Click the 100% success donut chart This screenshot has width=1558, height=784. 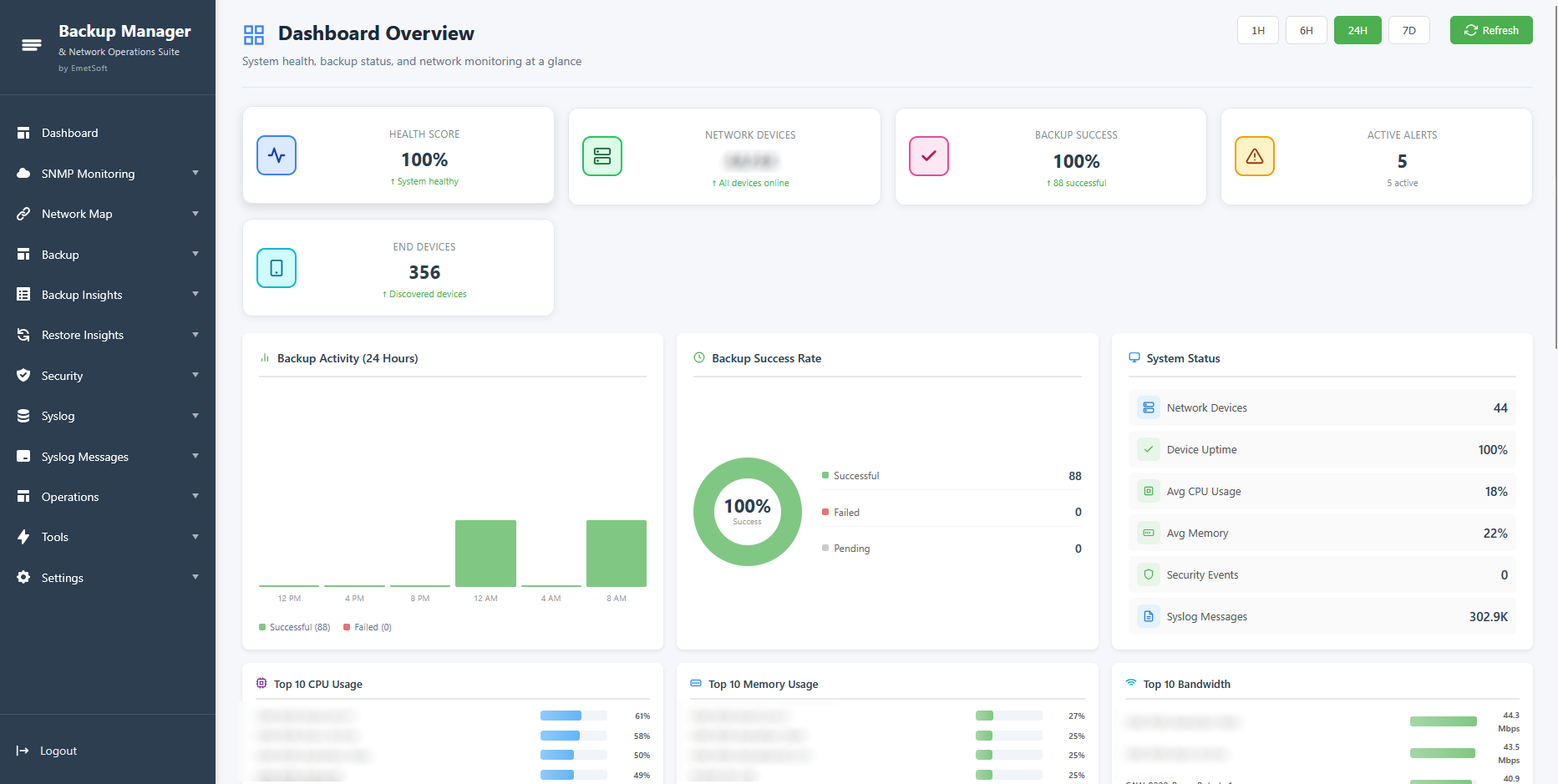[748, 512]
